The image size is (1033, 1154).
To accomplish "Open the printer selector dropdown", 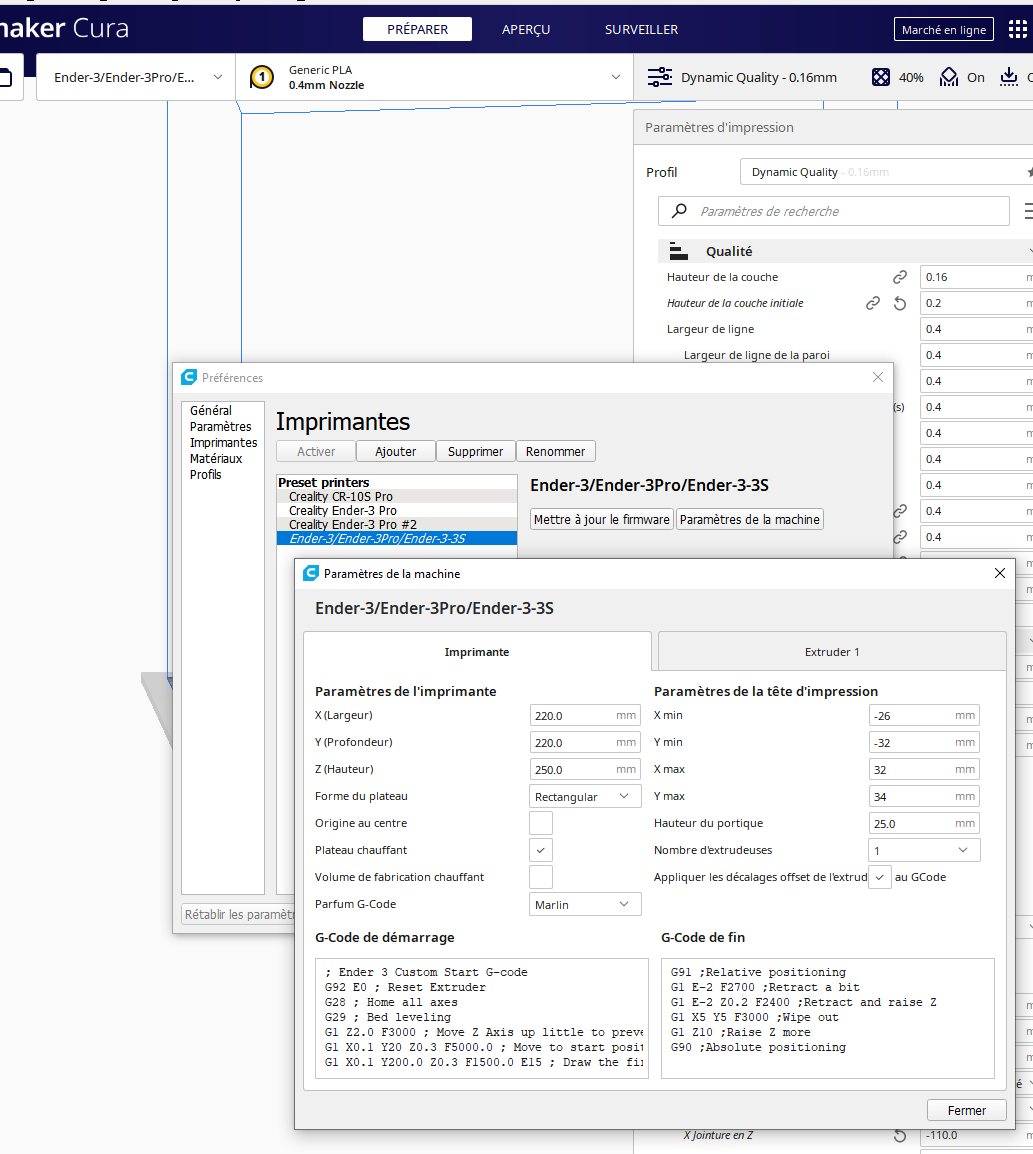I will click(136, 77).
